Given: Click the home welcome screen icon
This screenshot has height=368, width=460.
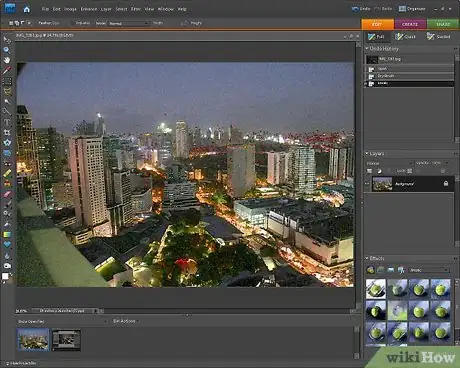Looking at the screenshot, I should coord(27,9).
